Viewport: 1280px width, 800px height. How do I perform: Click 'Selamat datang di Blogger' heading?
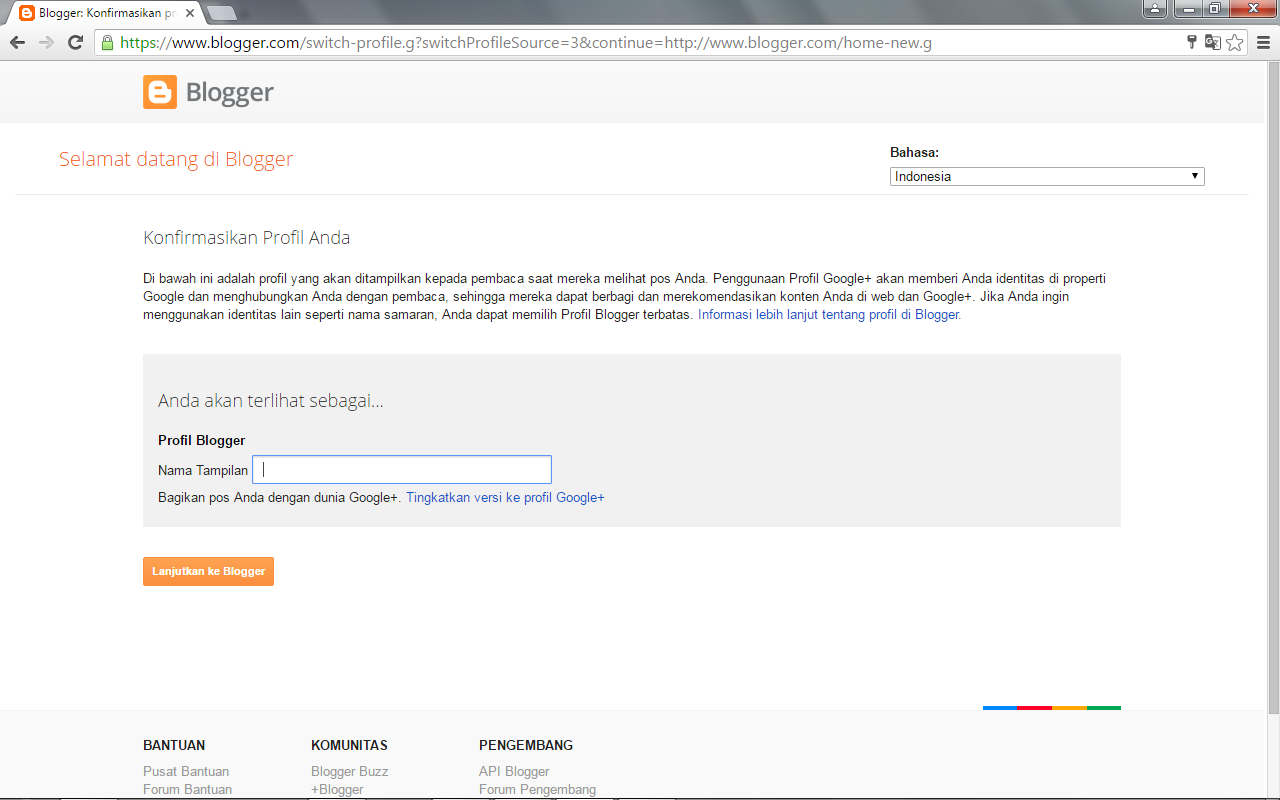(x=176, y=159)
